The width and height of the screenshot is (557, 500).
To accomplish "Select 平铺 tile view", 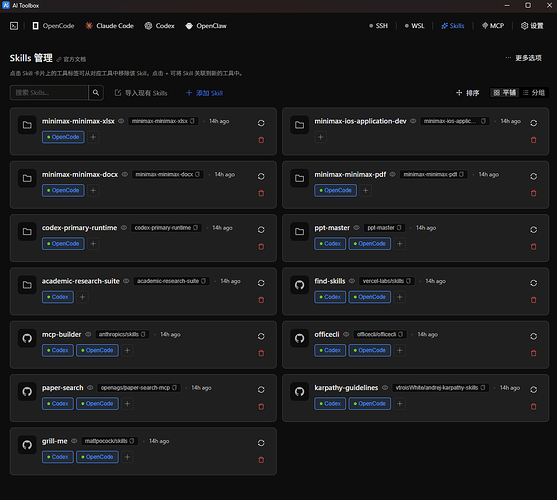I will tap(504, 93).
